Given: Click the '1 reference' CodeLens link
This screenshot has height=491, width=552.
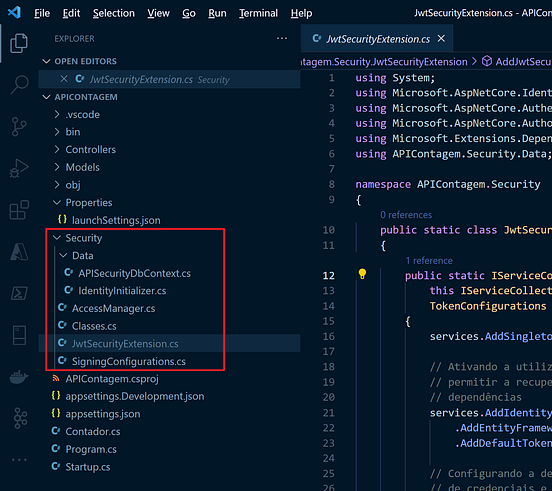Looking at the screenshot, I should [x=429, y=261].
